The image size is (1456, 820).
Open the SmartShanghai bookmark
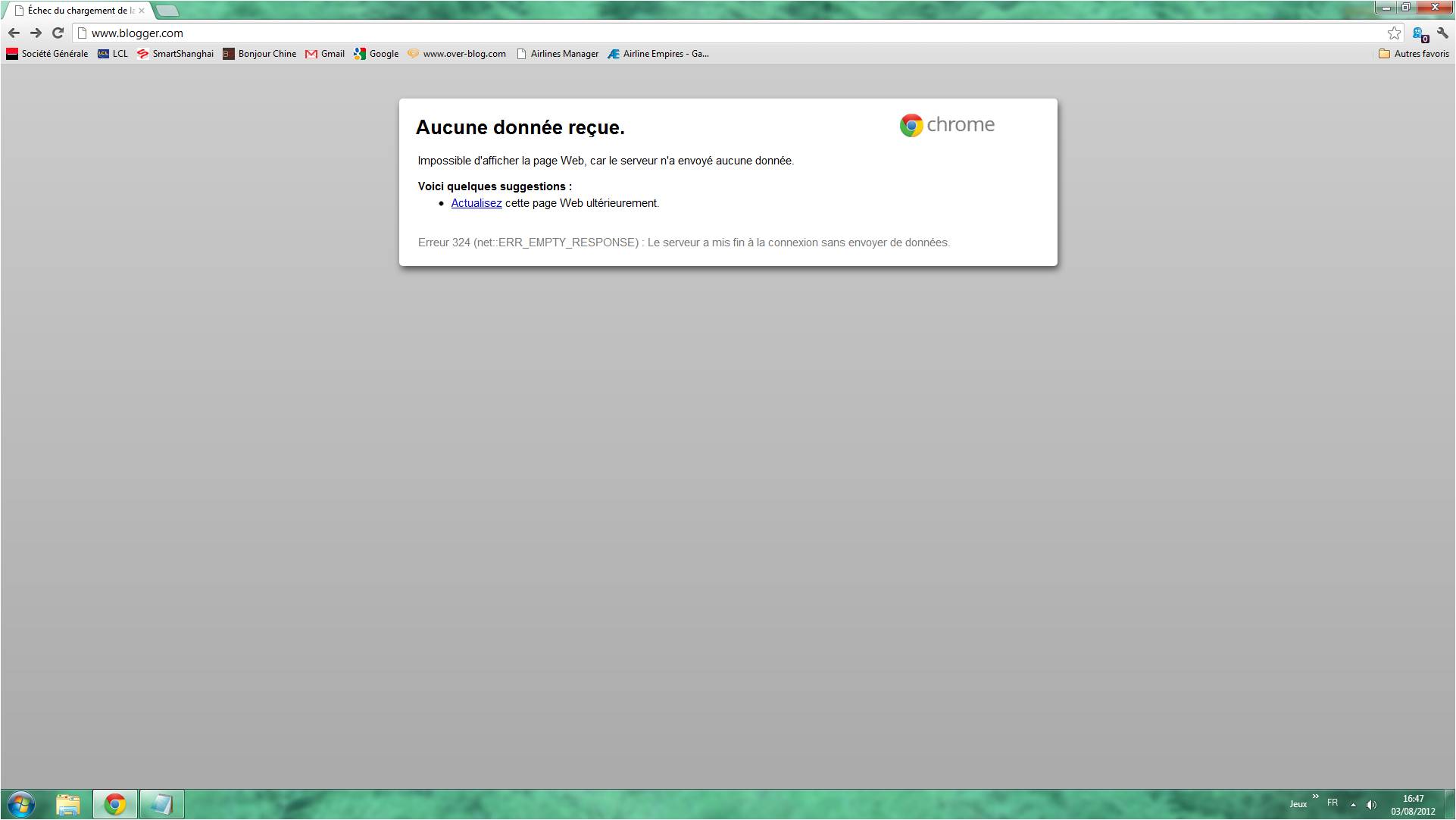pyautogui.click(x=175, y=54)
